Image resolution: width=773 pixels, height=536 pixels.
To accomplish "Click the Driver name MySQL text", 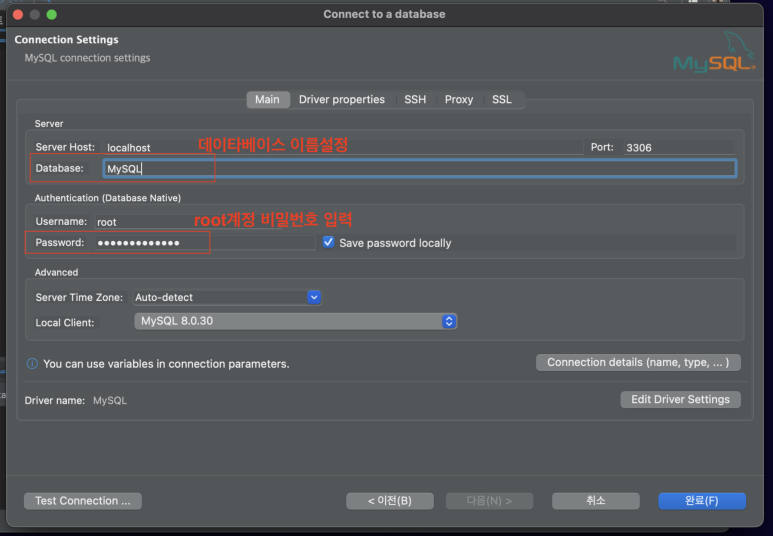I will pyautogui.click(x=110, y=400).
